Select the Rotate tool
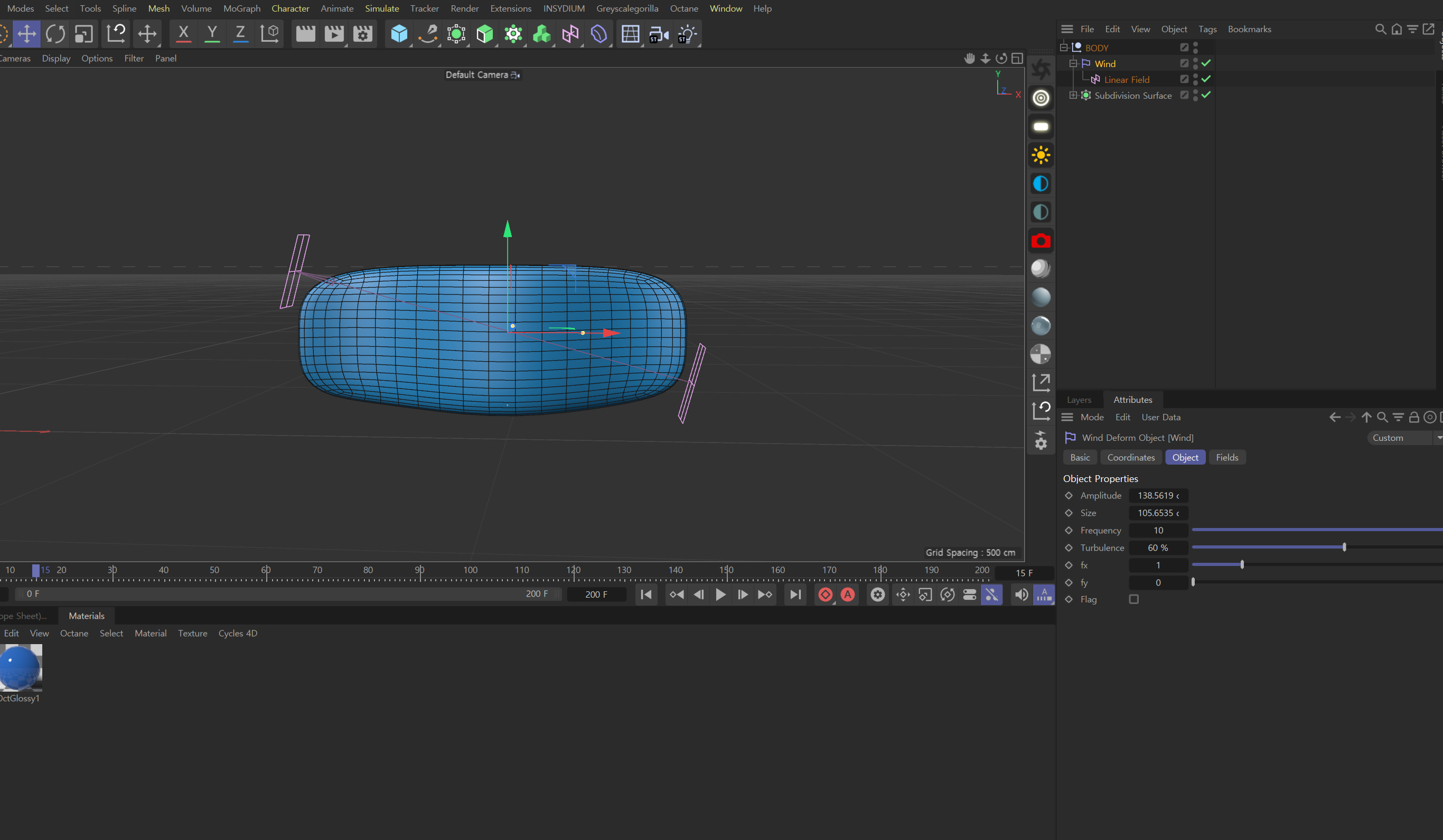Viewport: 1443px width, 840px height. coord(55,34)
